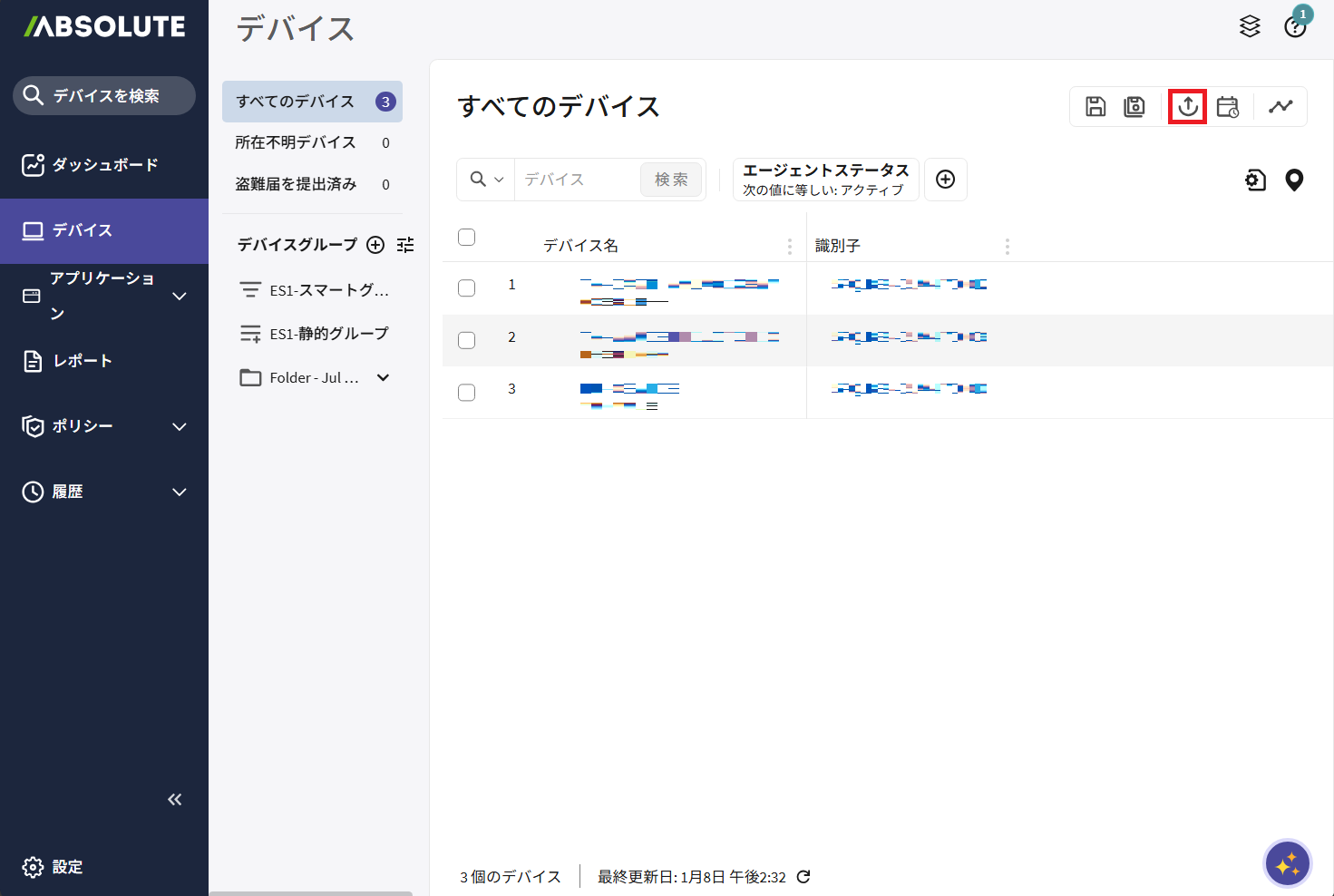This screenshot has width=1334, height=896.
Task: Click the trend line chart icon
Action: tap(1280, 107)
